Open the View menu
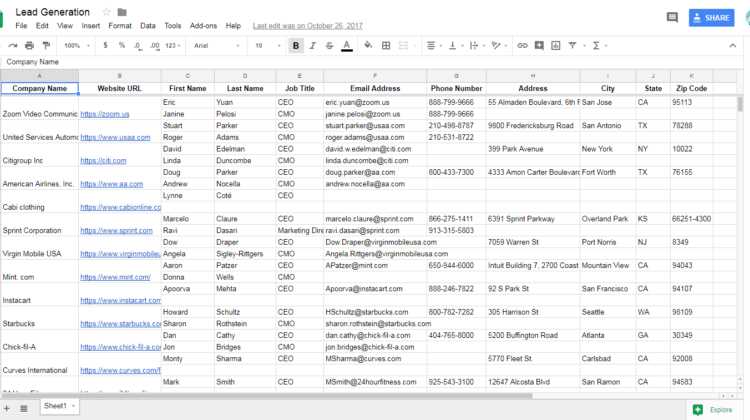This screenshot has width=750, height=420. 65,26
